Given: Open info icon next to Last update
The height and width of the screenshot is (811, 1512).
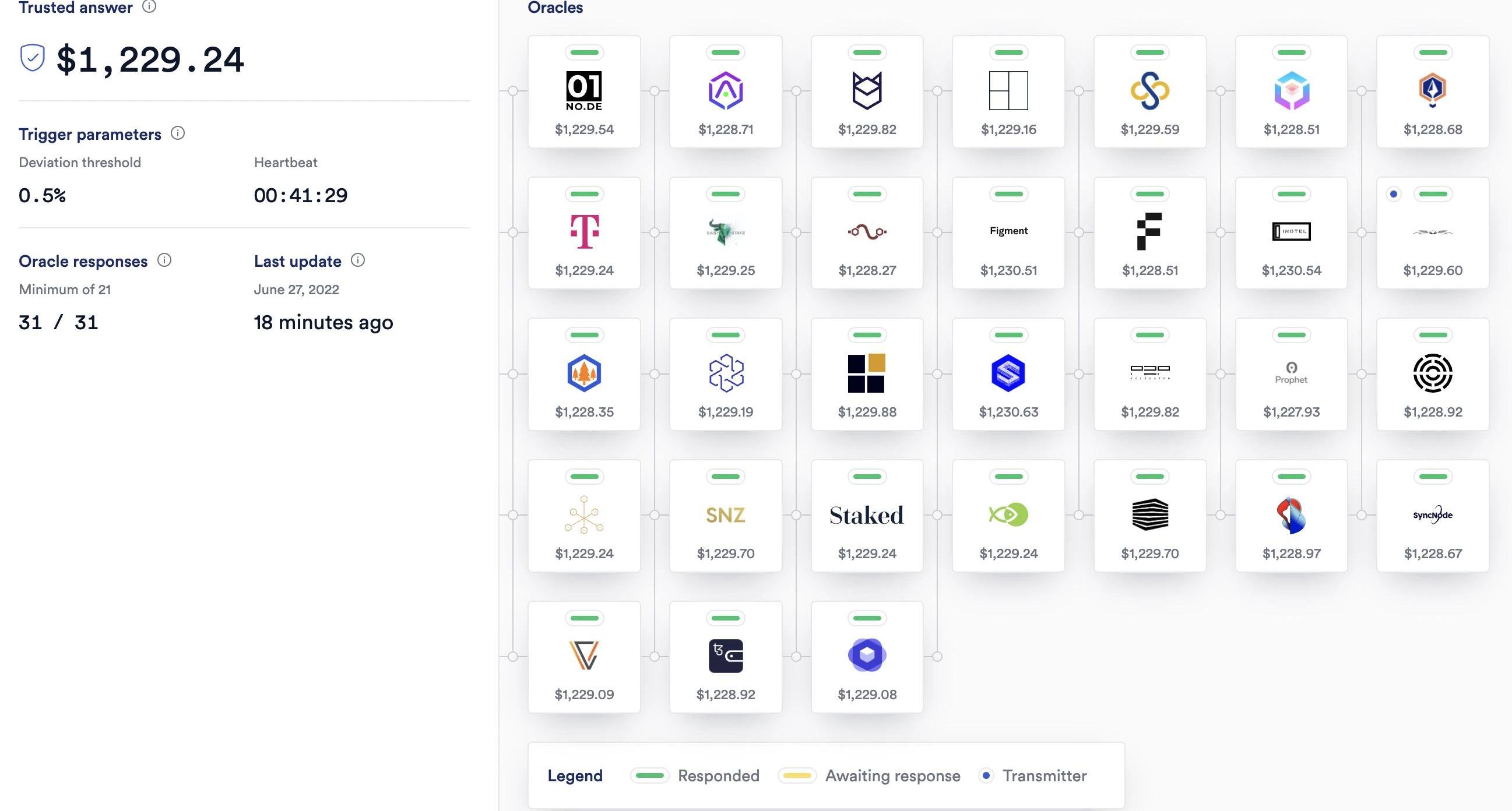Looking at the screenshot, I should tap(357, 260).
